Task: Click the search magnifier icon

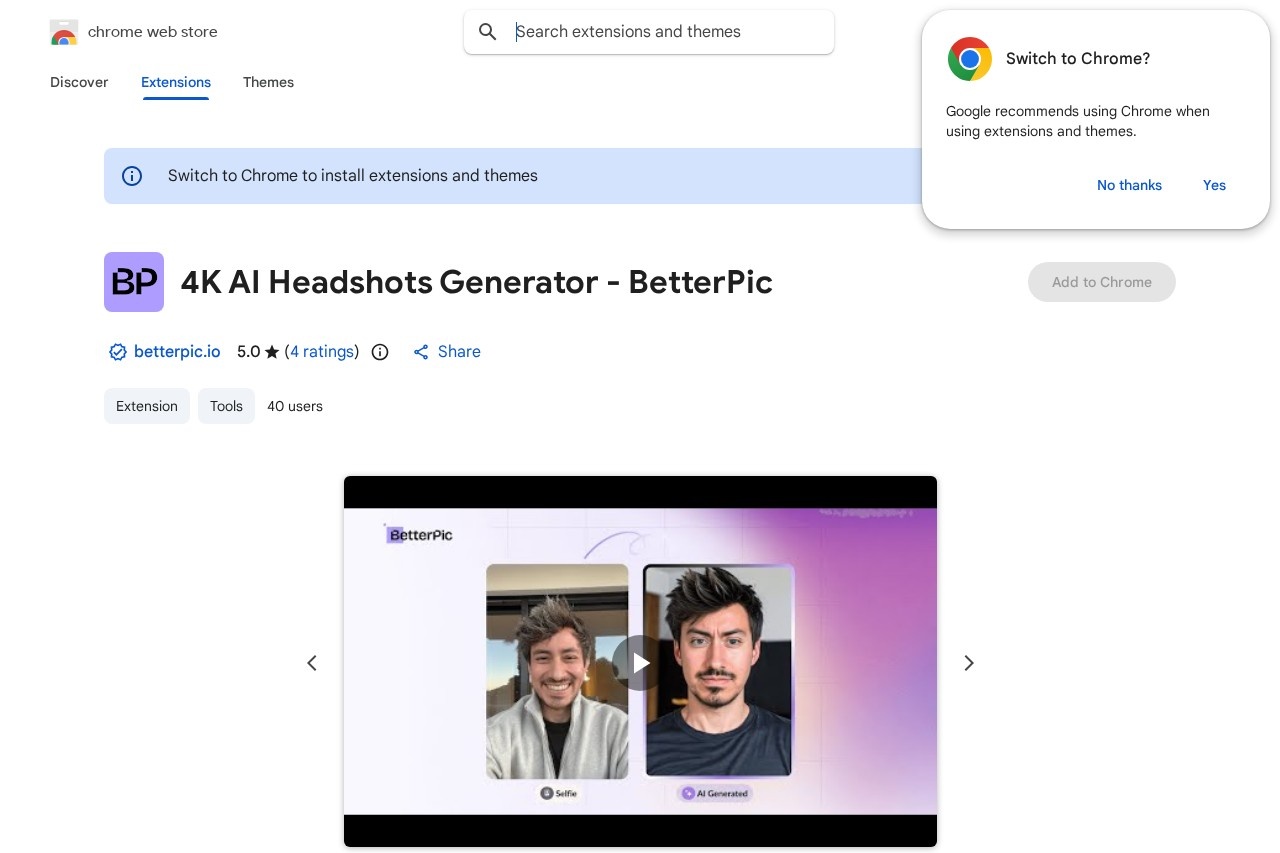Action: coord(488,32)
